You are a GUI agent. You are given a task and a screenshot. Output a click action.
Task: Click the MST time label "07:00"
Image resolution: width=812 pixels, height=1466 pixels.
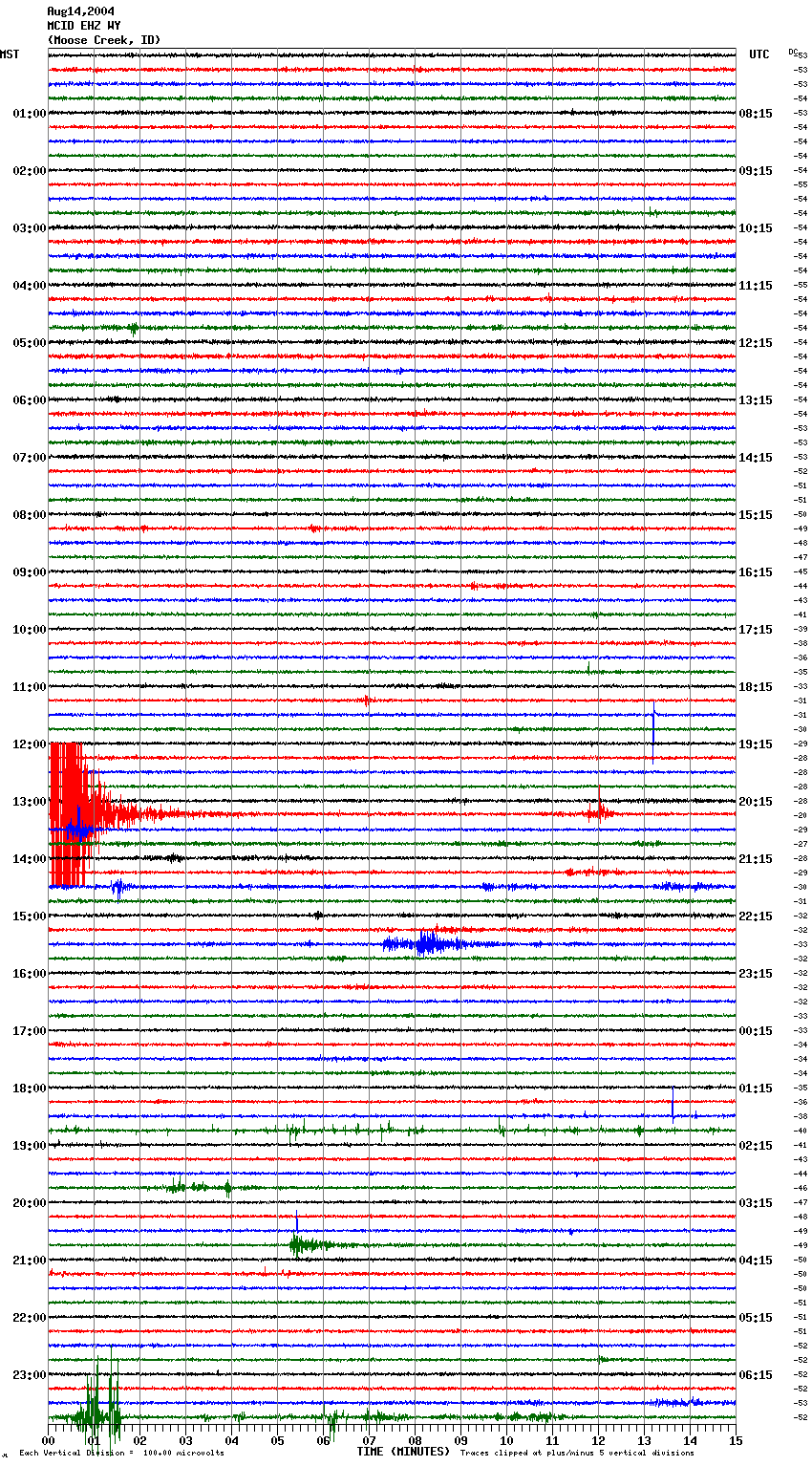tap(30, 458)
